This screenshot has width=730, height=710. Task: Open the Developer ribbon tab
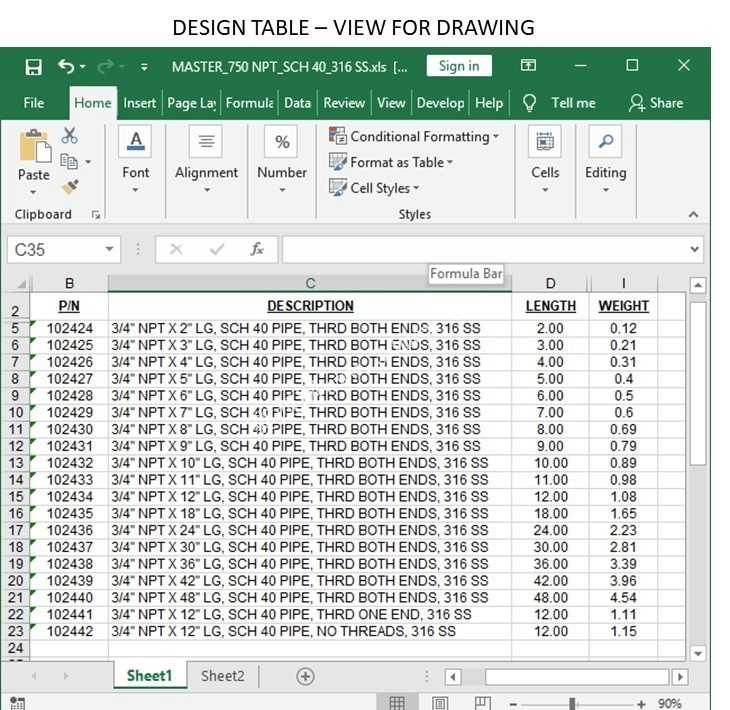tap(440, 103)
